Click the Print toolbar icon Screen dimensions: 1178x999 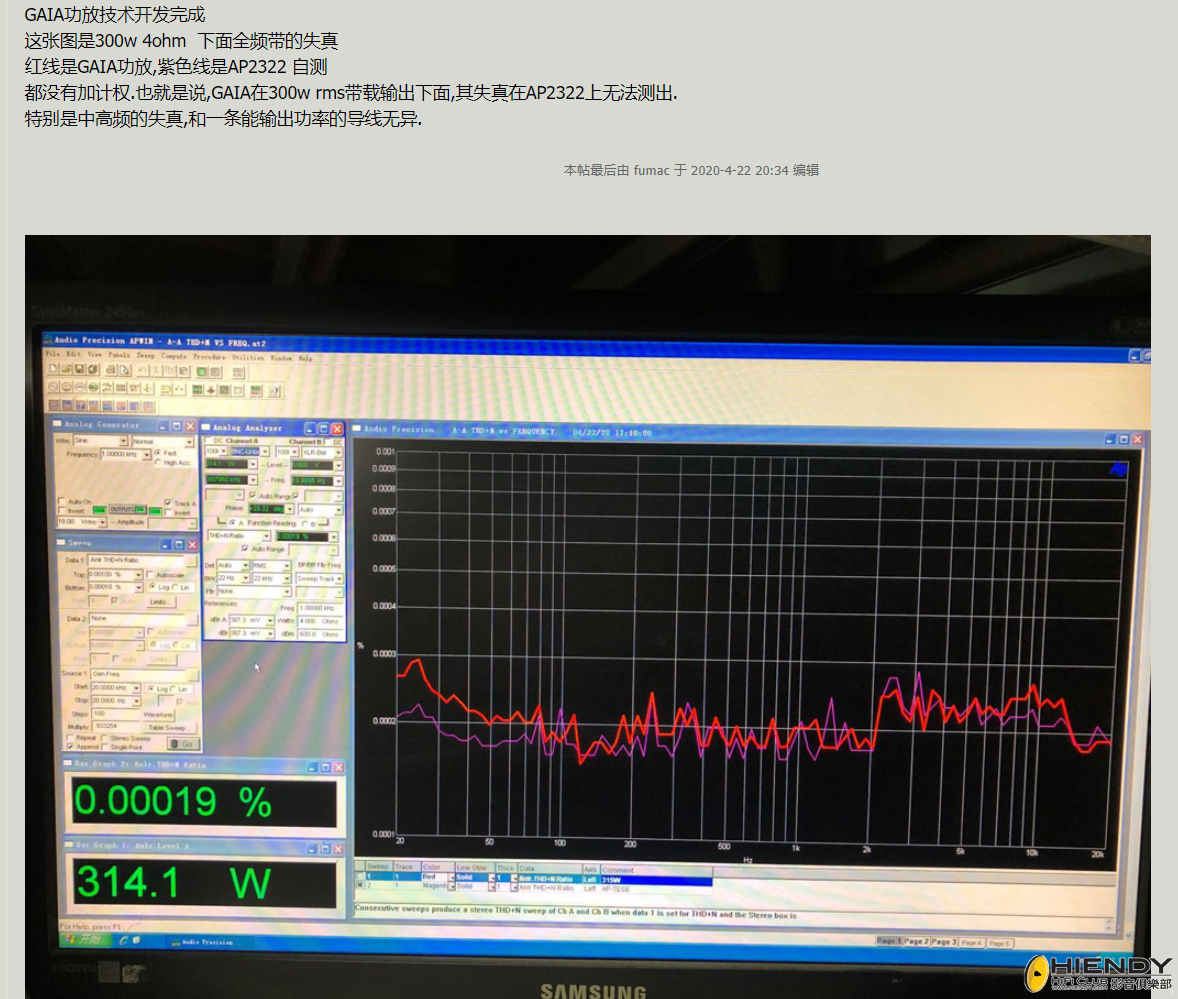pyautogui.click(x=110, y=370)
